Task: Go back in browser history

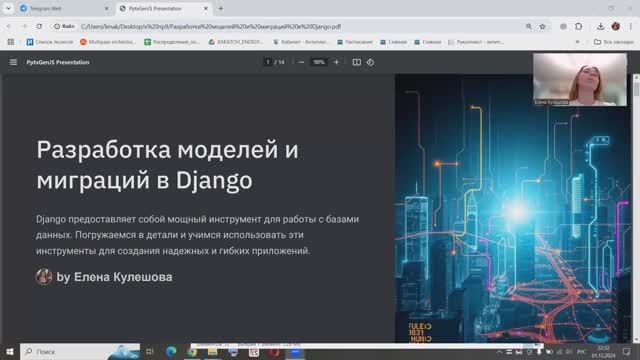Action: pos(9,27)
